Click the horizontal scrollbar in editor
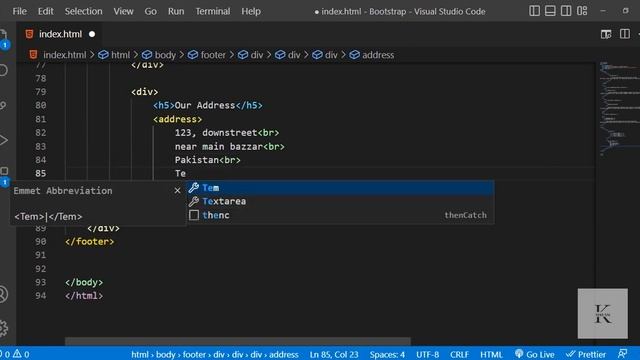 coord(238,341)
